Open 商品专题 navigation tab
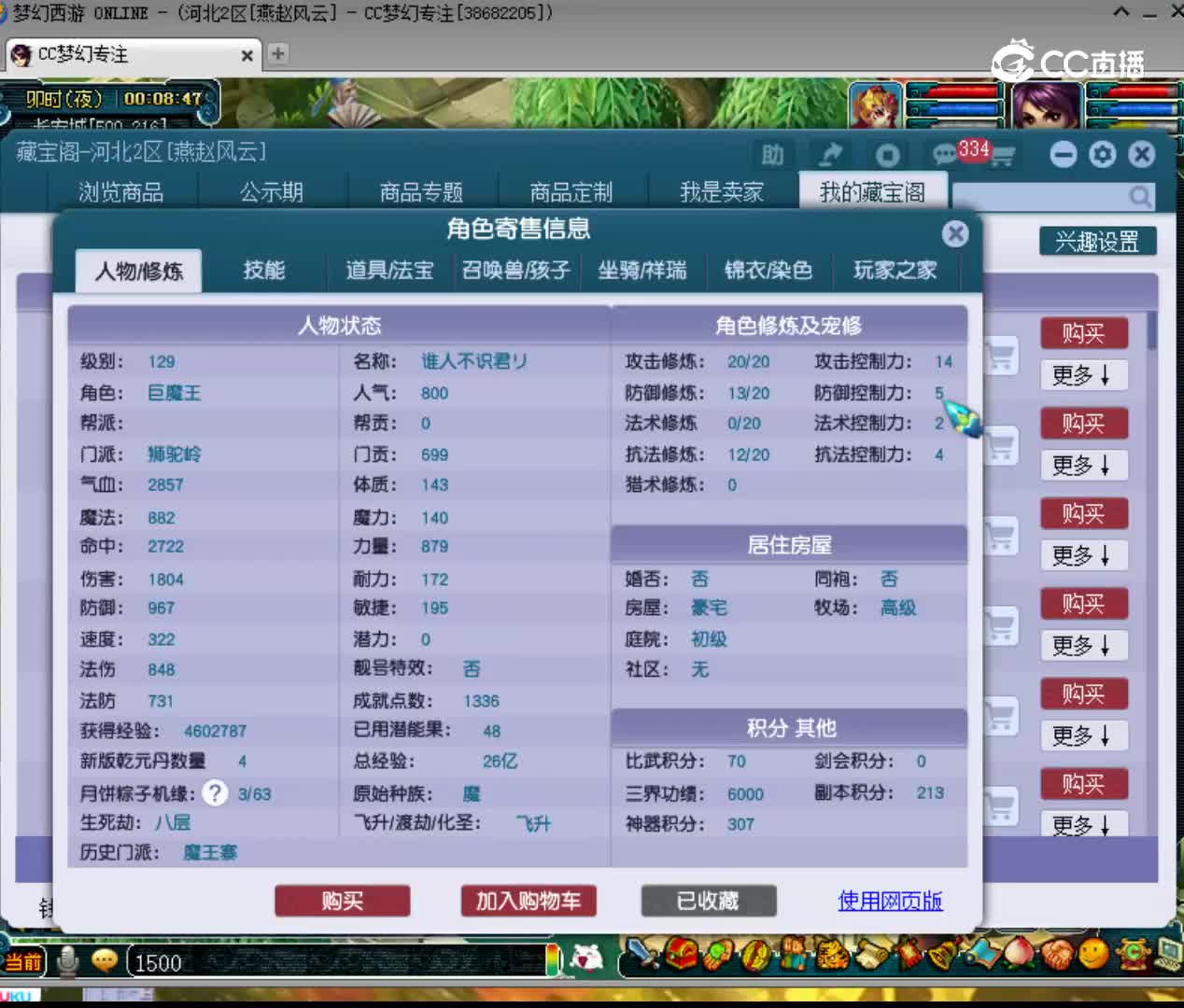 tap(422, 192)
